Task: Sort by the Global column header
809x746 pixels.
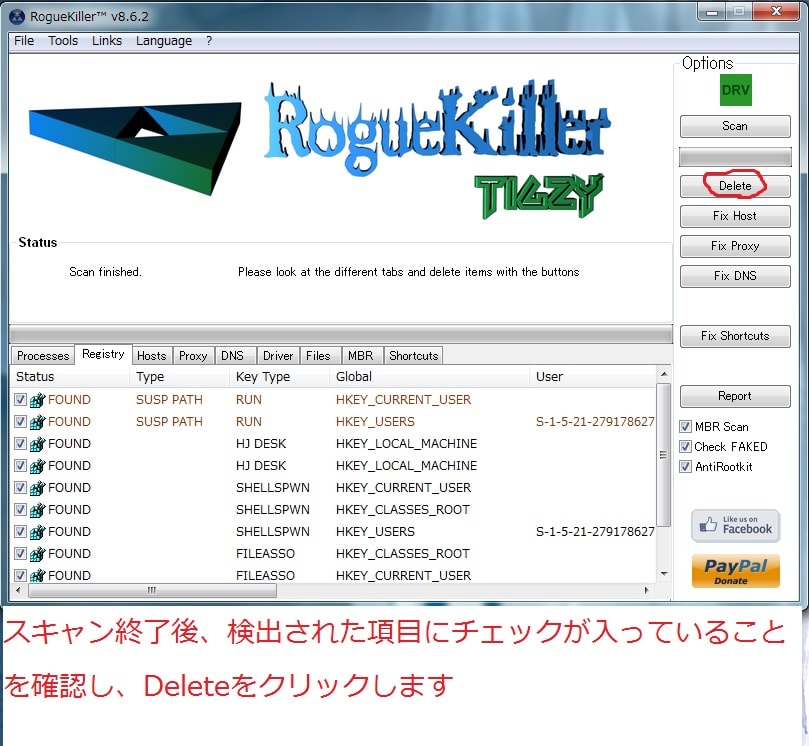Action: (x=429, y=377)
